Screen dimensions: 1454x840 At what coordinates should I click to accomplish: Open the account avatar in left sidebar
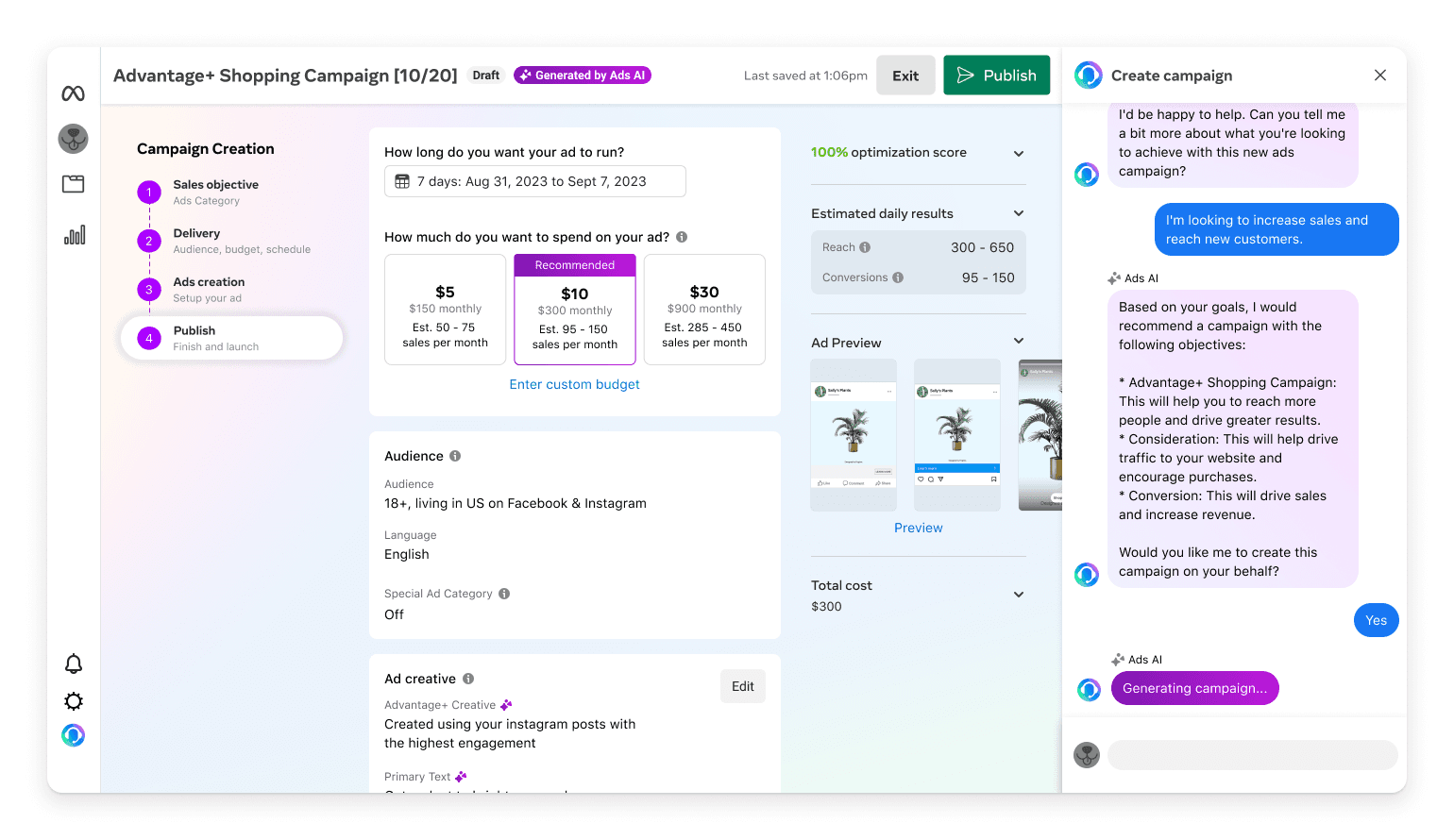(x=73, y=139)
